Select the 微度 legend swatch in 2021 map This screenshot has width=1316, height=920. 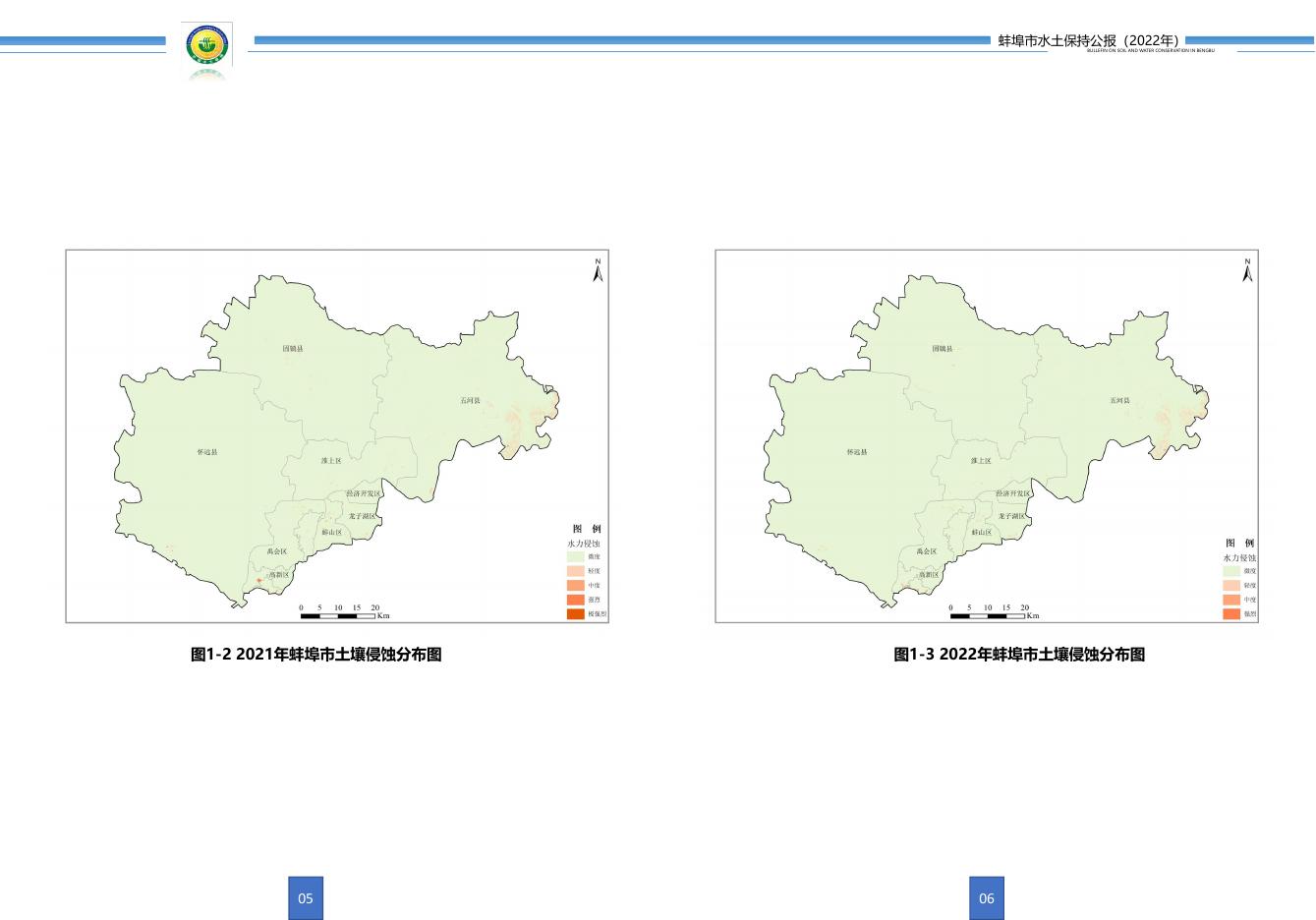click(x=575, y=556)
